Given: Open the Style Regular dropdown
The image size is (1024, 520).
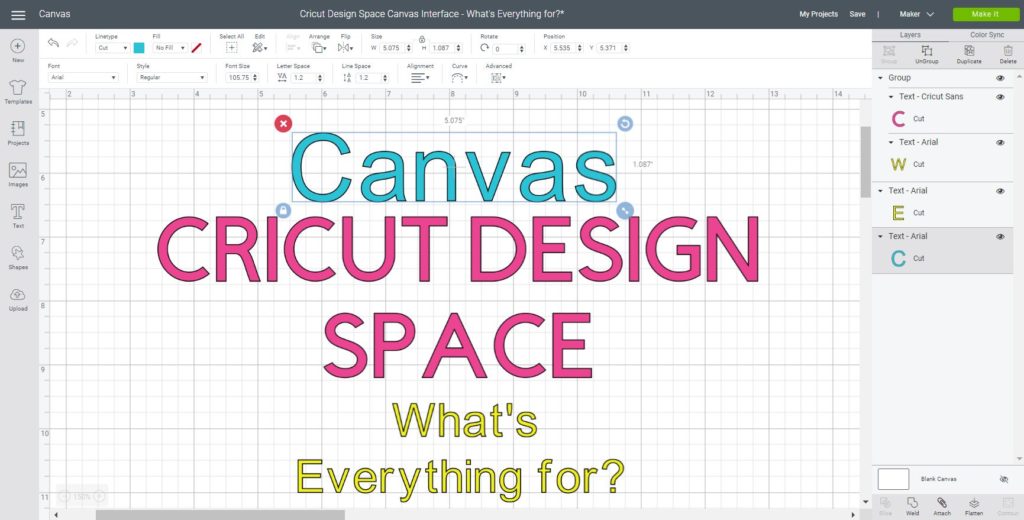Looking at the screenshot, I should click(x=172, y=77).
